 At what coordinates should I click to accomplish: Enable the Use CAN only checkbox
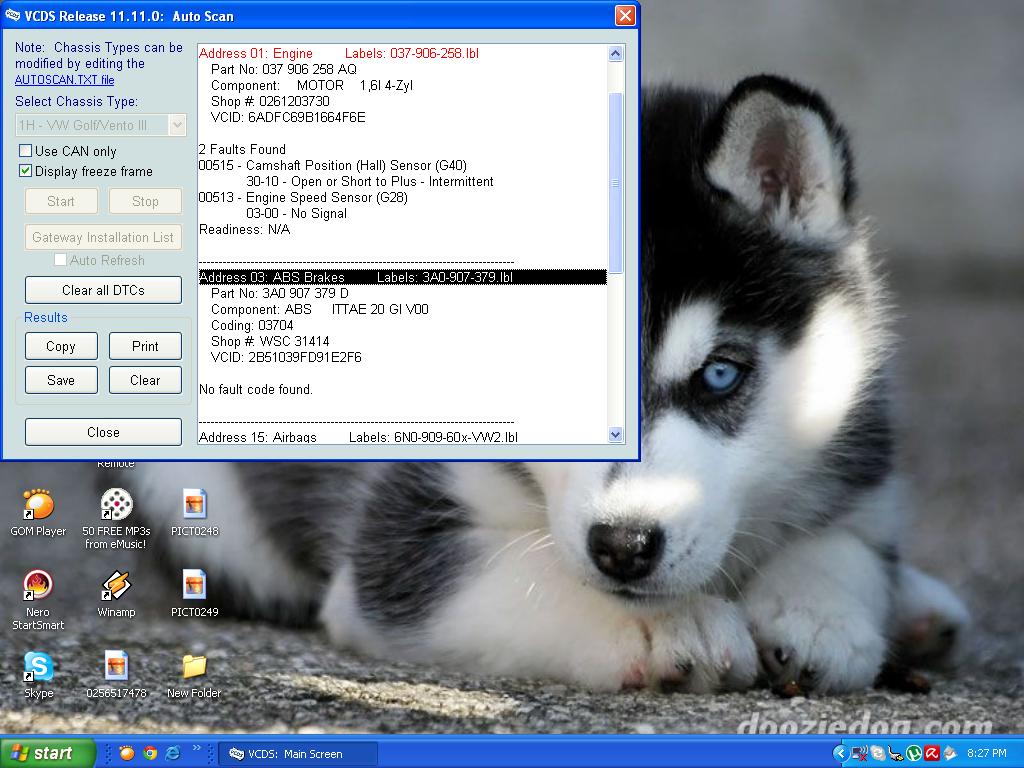26,151
